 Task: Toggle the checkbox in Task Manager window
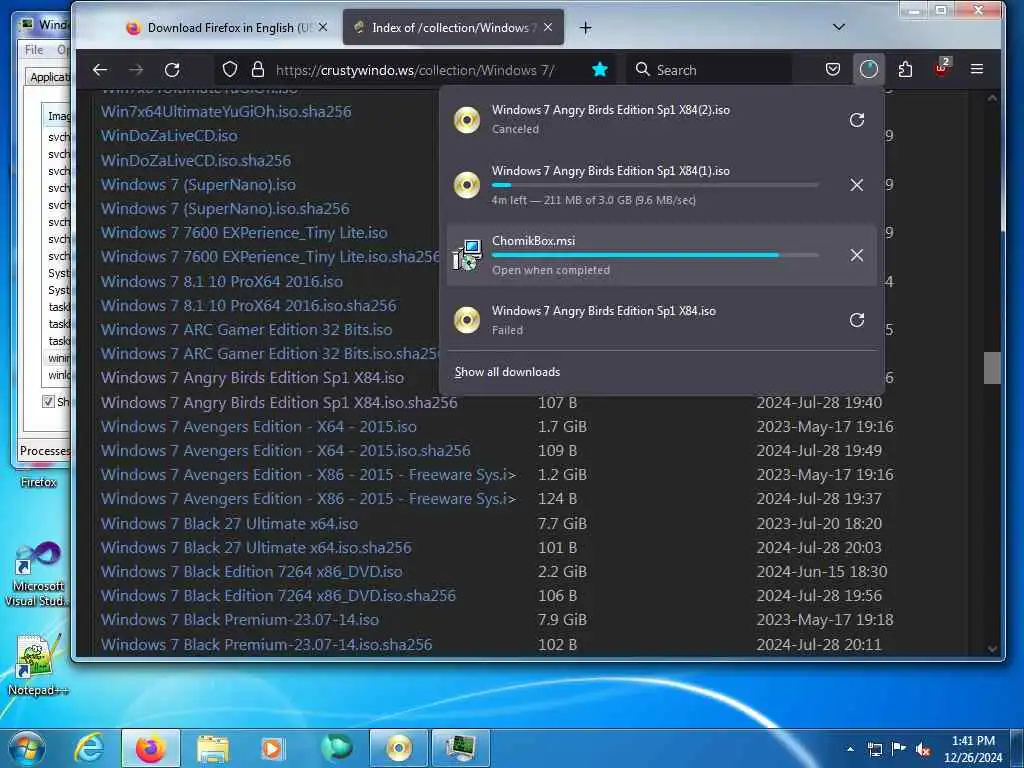[48, 401]
